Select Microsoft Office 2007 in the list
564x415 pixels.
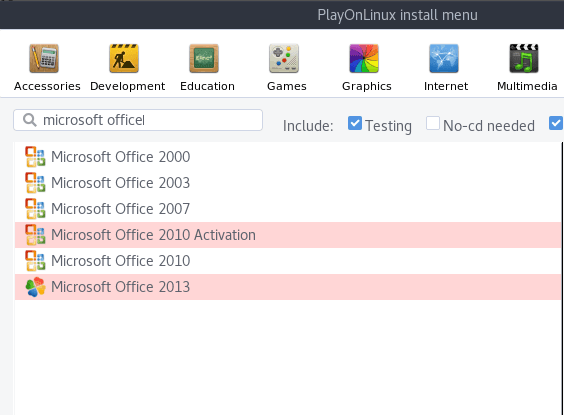coord(288,209)
